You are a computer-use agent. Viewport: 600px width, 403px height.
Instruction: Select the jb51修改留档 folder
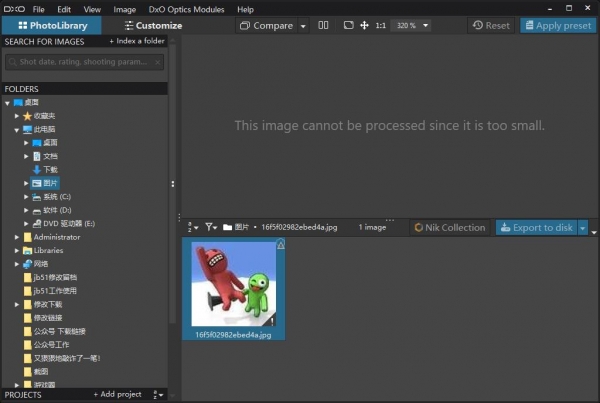click(50, 277)
